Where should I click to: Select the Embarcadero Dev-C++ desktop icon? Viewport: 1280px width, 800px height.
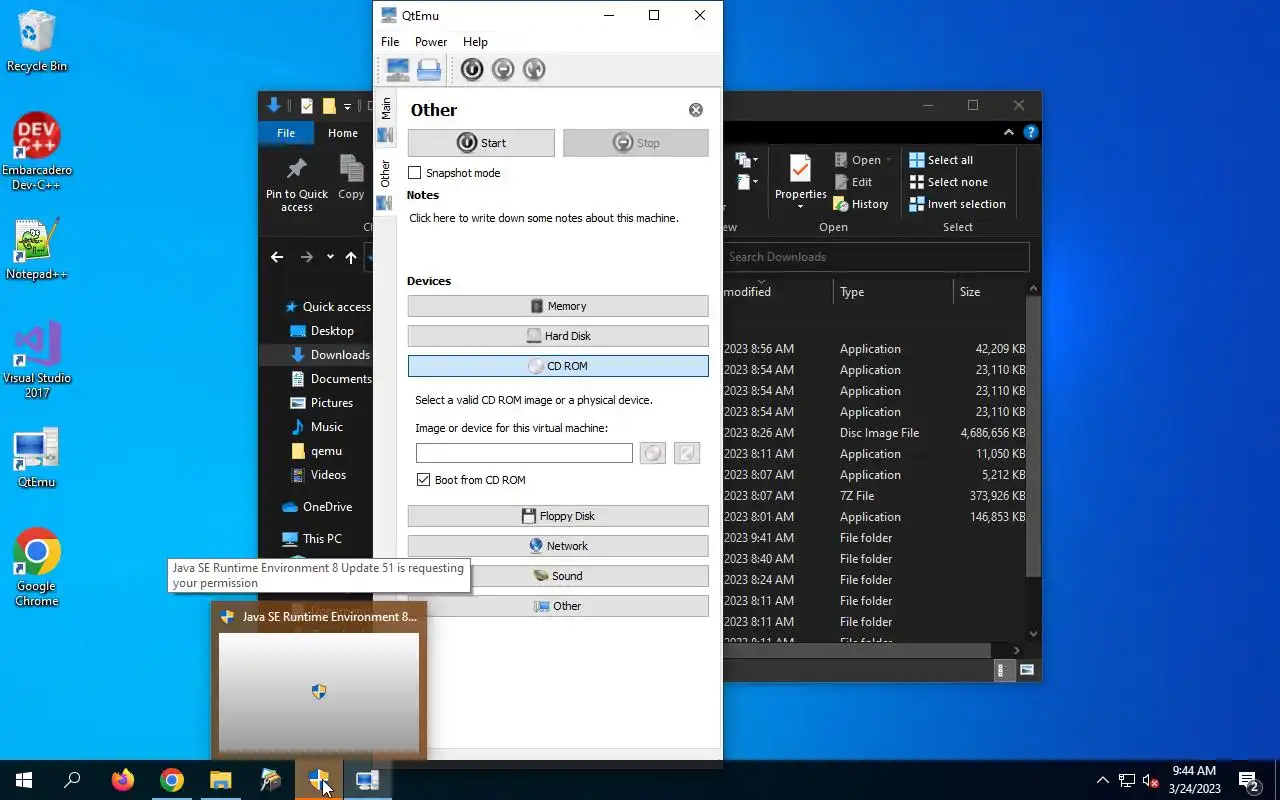37,151
